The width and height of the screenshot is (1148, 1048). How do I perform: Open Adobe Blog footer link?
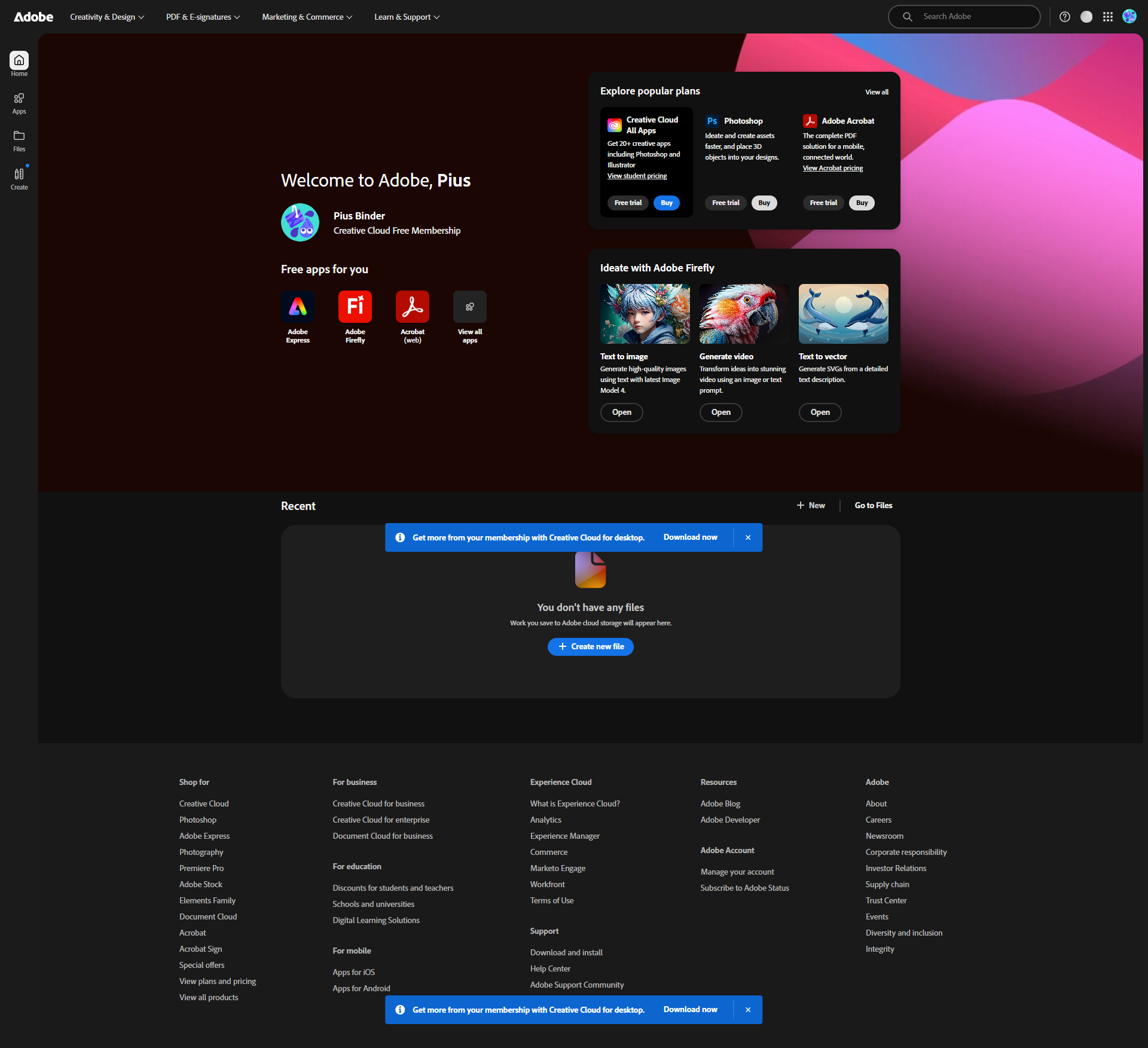tap(720, 803)
